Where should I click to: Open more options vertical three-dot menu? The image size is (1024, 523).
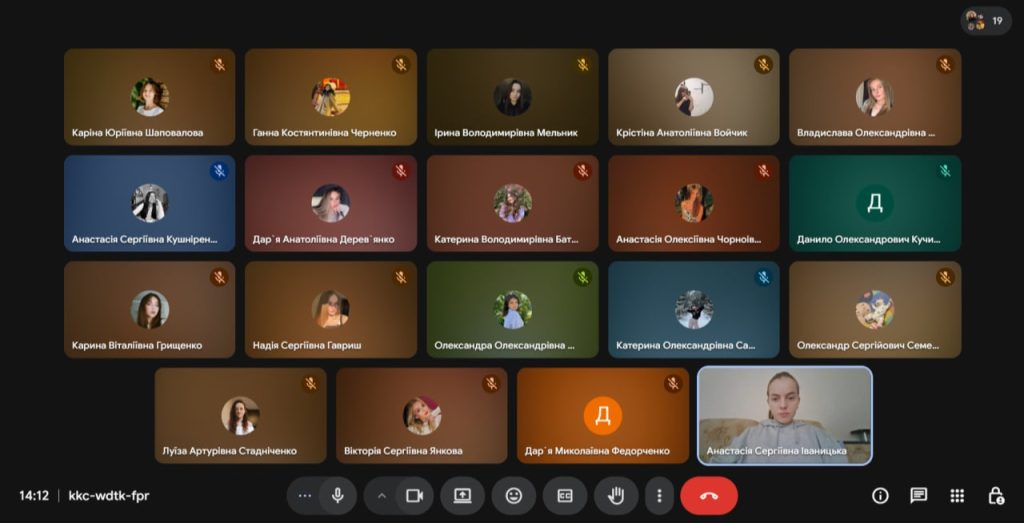(658, 495)
